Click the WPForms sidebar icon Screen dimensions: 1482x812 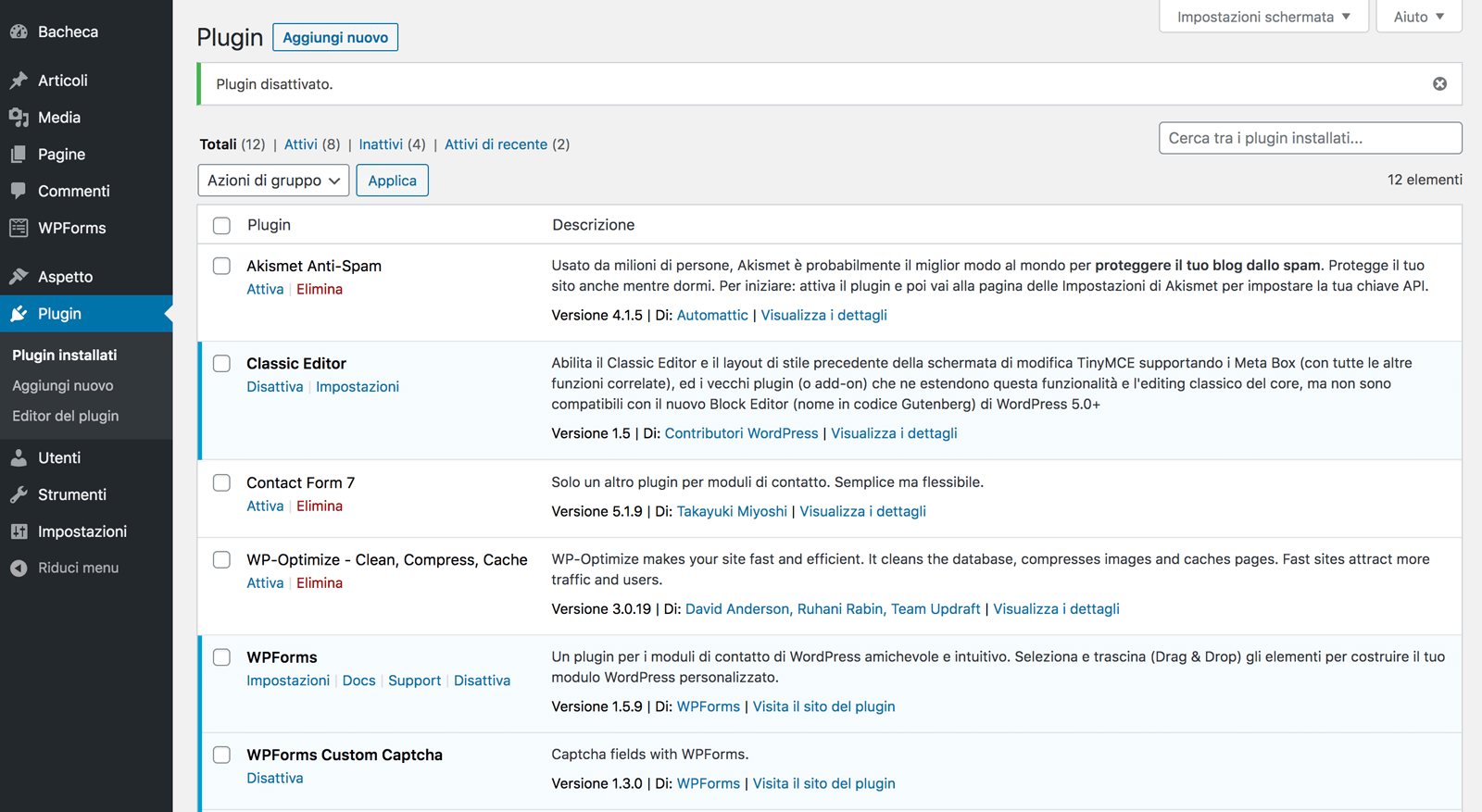pos(19,228)
